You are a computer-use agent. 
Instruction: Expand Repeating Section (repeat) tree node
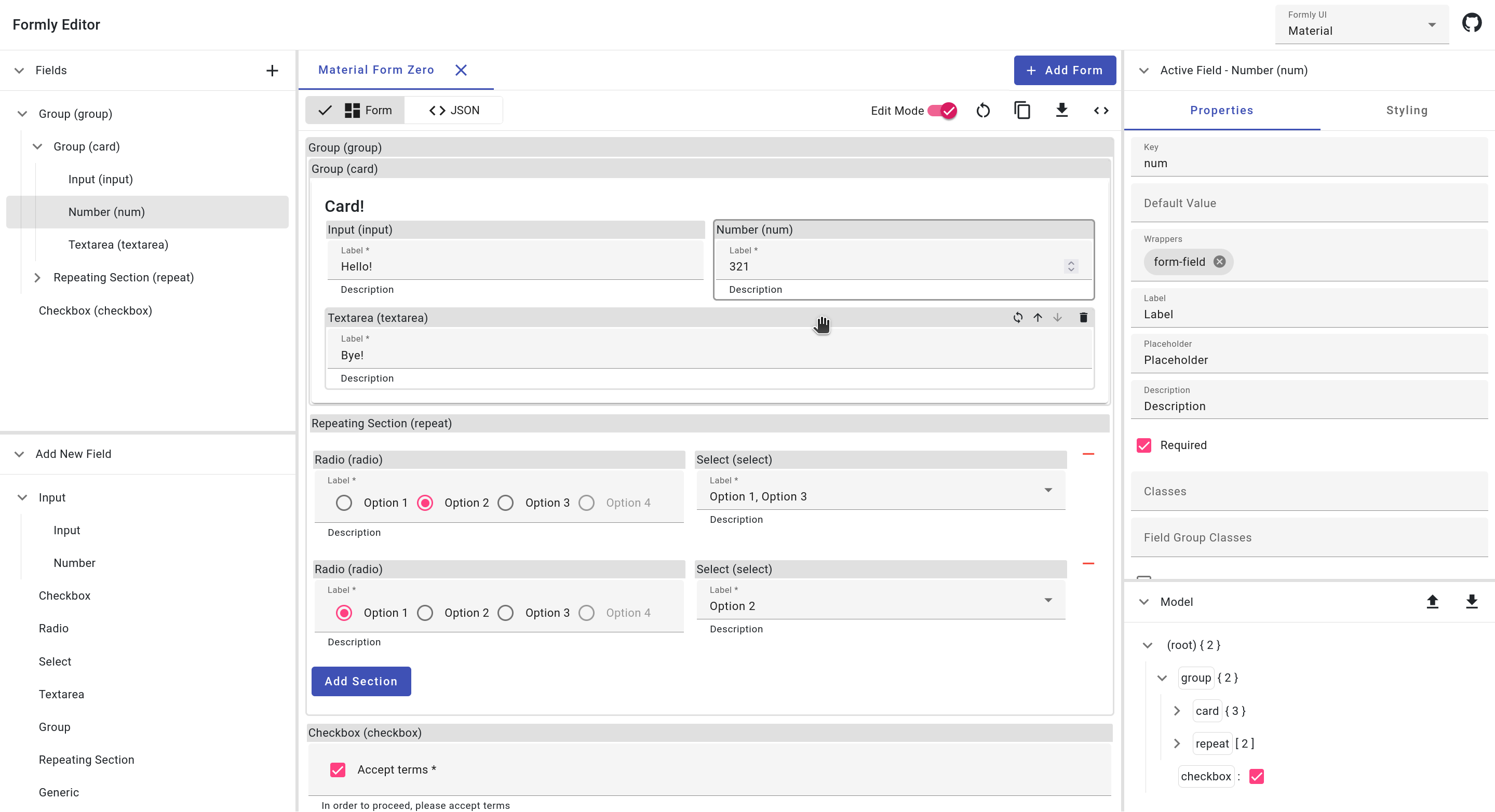tap(37, 277)
